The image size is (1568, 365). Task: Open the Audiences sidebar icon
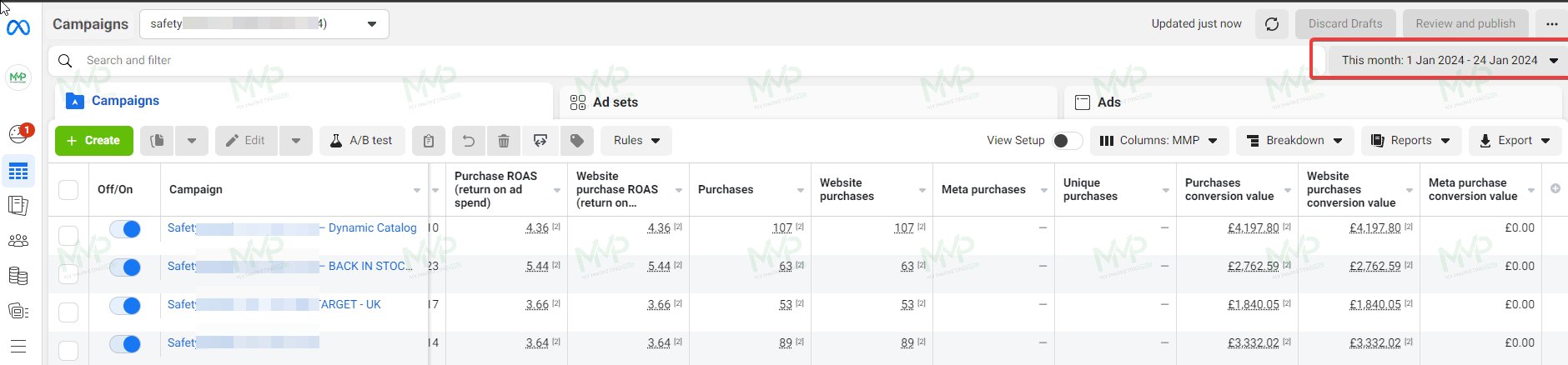tap(18, 241)
